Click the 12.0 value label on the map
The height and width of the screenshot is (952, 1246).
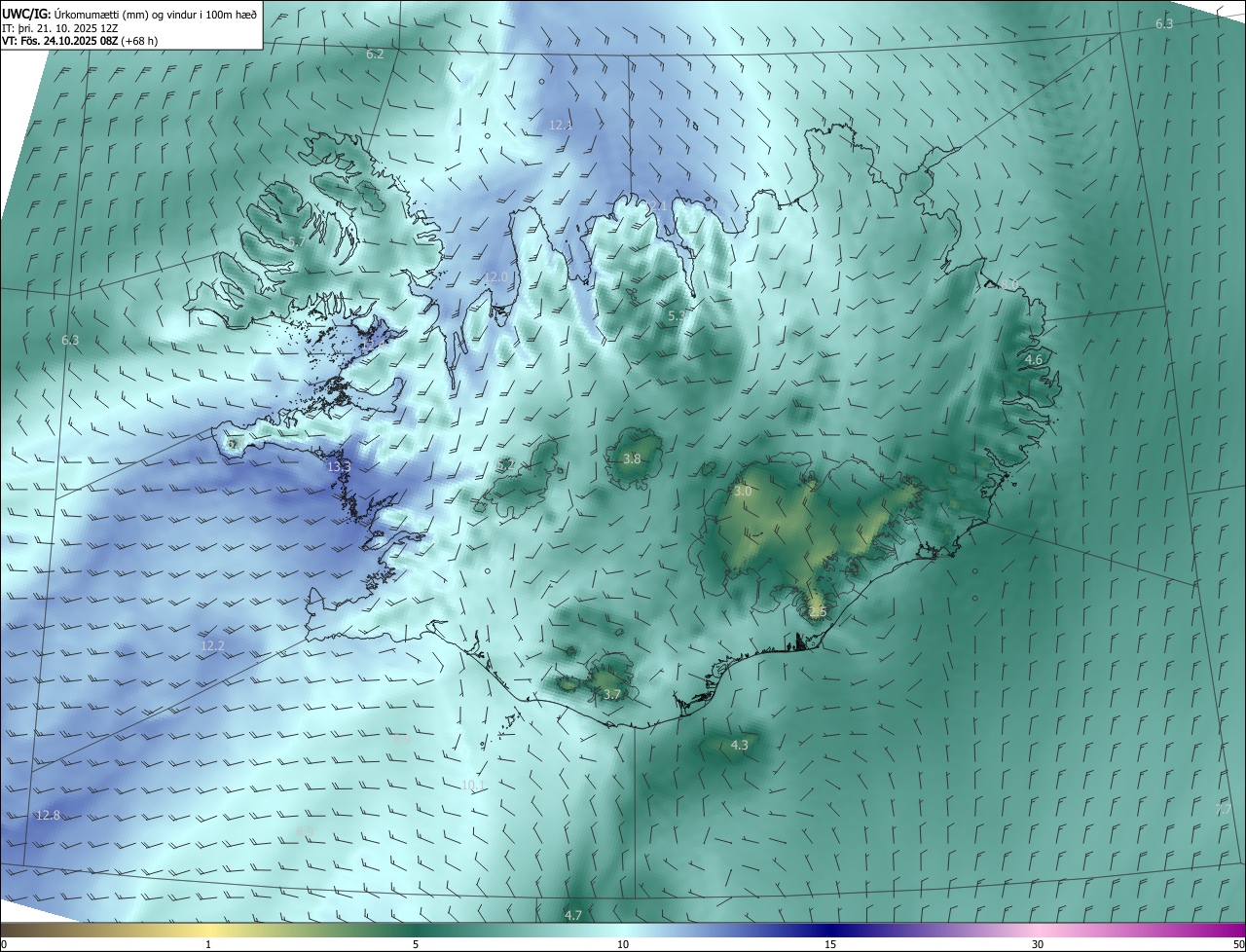496,276
